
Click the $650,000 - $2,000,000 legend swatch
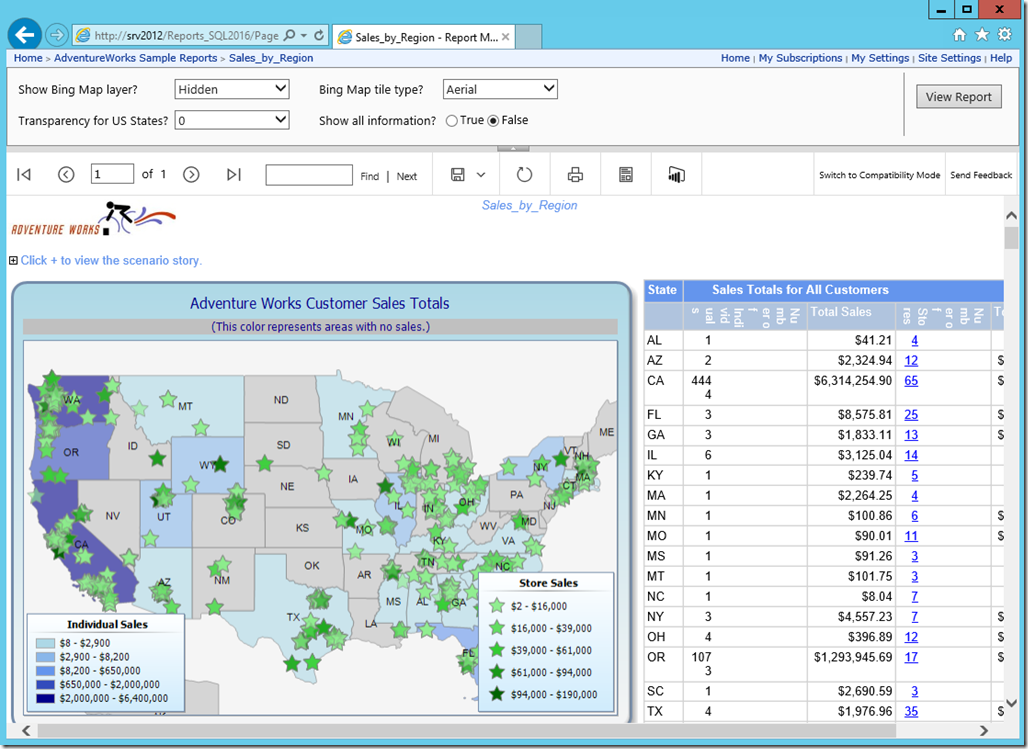pyautogui.click(x=45, y=685)
